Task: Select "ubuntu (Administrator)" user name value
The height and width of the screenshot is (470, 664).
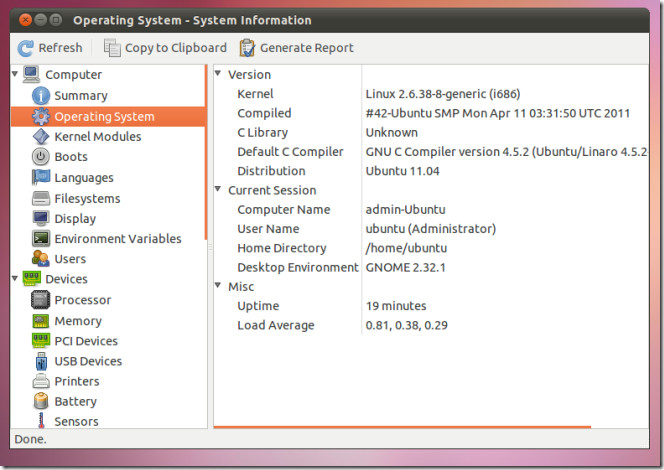Action: point(431,229)
